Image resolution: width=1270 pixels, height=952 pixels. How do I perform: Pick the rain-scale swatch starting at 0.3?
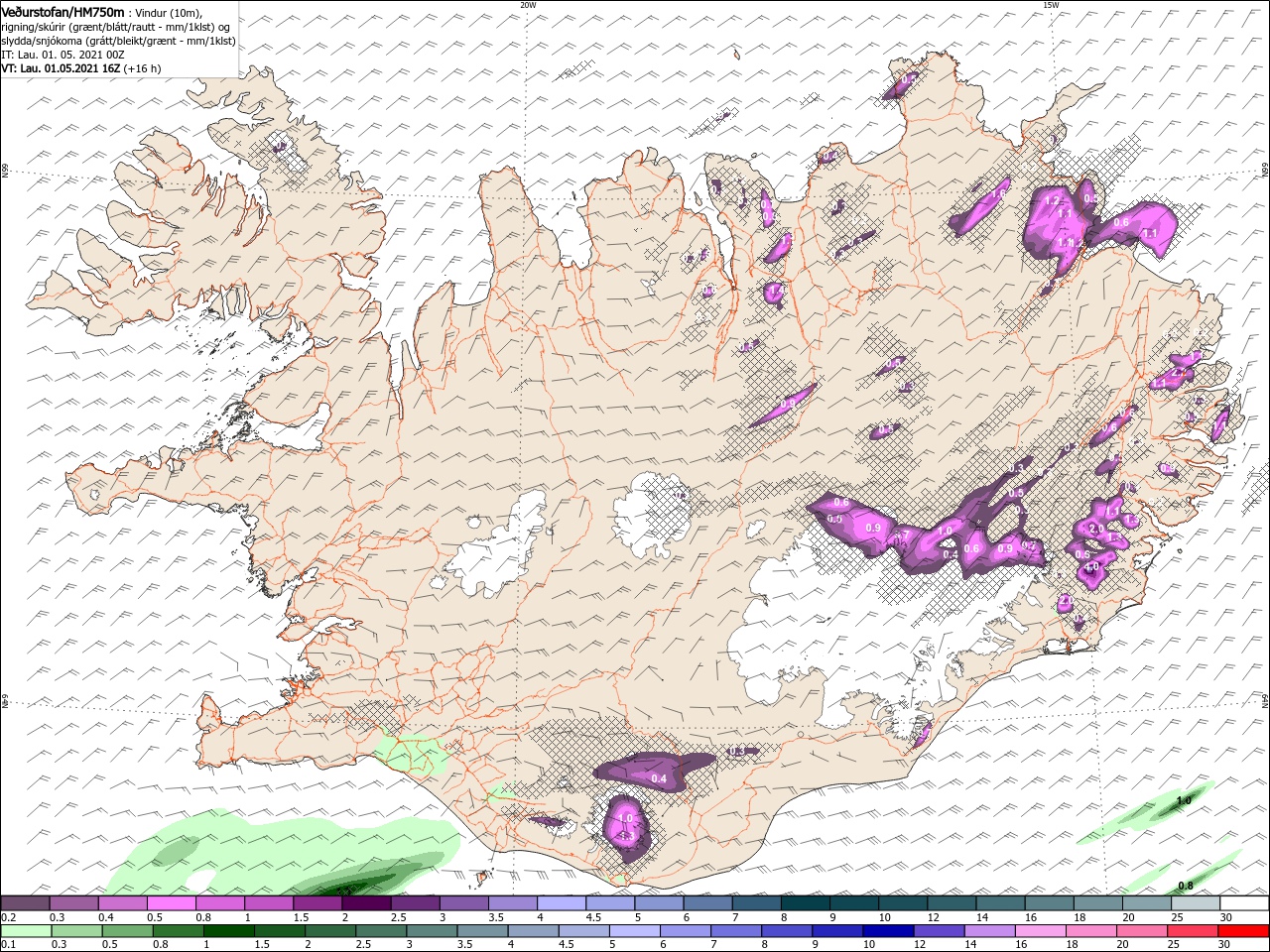75,931
